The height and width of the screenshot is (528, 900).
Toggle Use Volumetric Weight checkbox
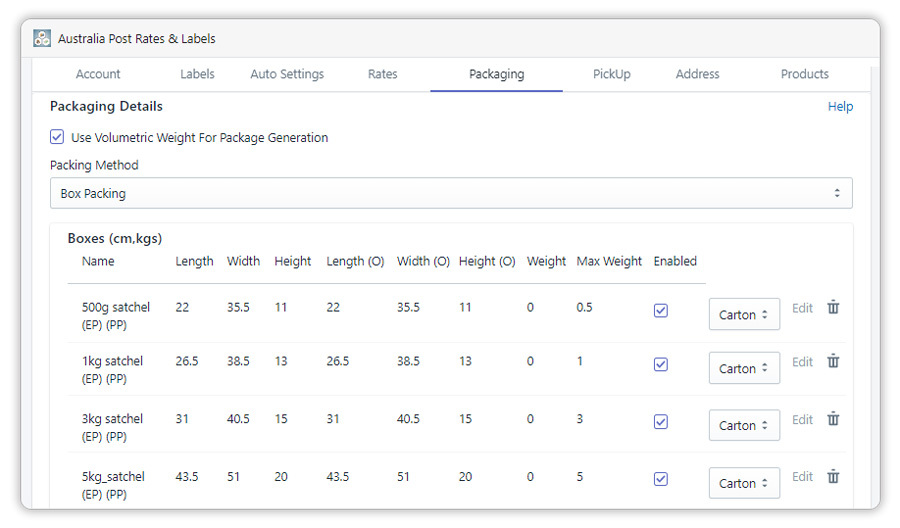[57, 137]
